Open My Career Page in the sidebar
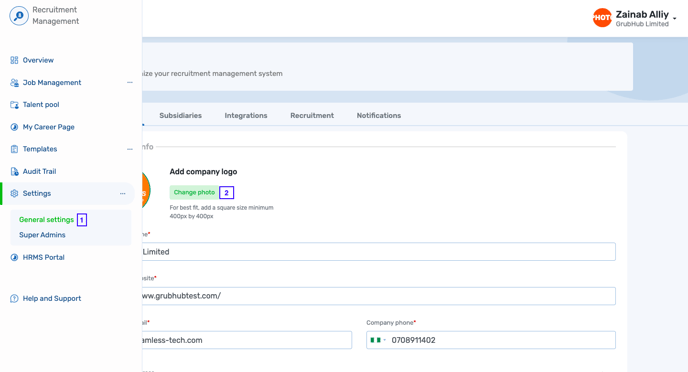The height and width of the screenshot is (372, 688). pos(49,127)
